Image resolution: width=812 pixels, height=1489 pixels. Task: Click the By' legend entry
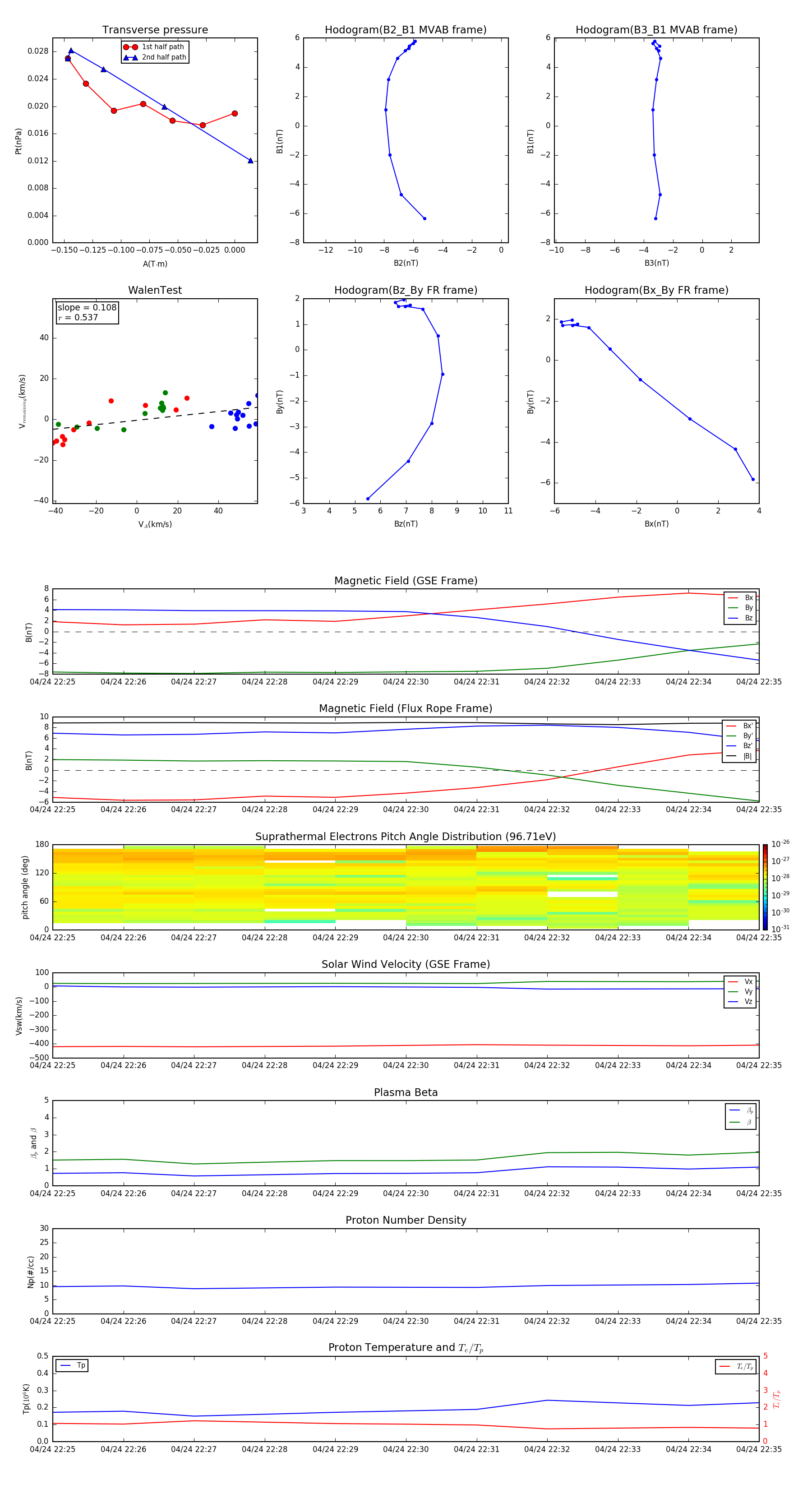point(739,736)
